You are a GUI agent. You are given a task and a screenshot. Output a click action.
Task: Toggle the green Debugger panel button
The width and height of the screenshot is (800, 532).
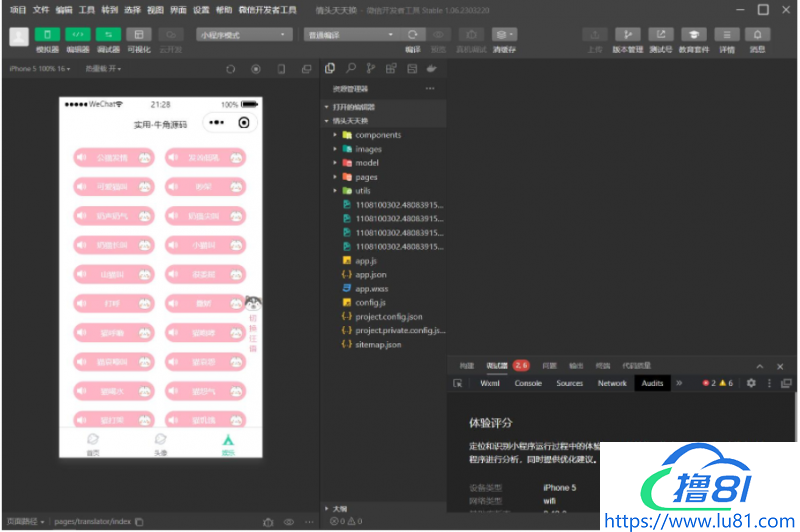(107, 34)
